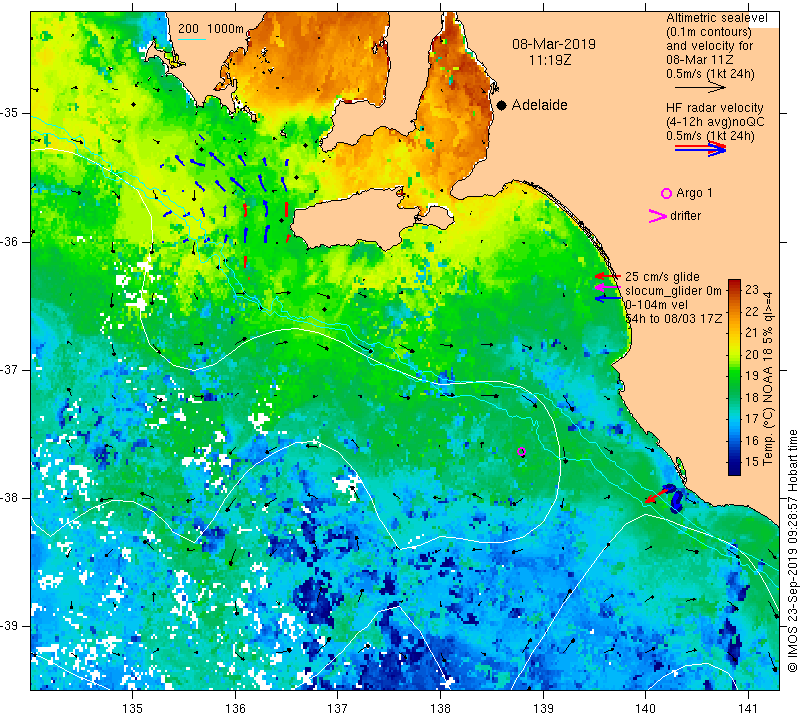Click the '54h to 08/03 17Z' text
Screen dimensions: 800x720
click(673, 318)
